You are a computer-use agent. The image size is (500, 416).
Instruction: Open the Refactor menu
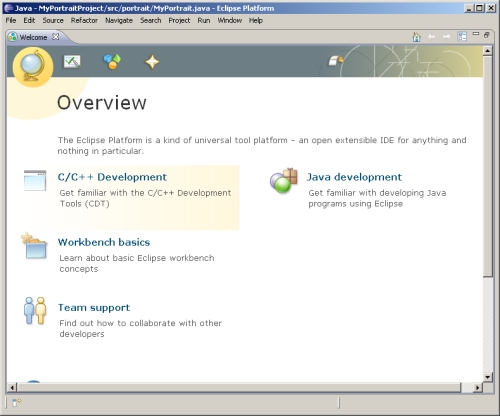84,20
